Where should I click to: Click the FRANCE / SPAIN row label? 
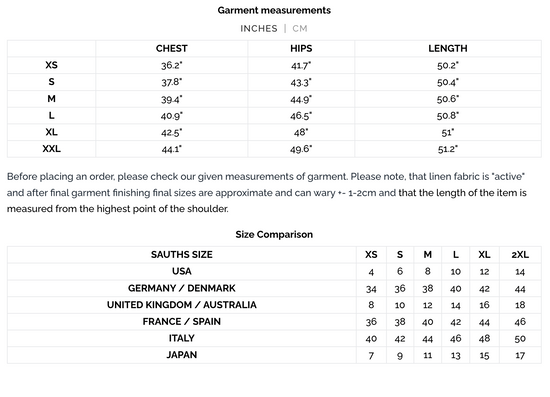[182, 322]
